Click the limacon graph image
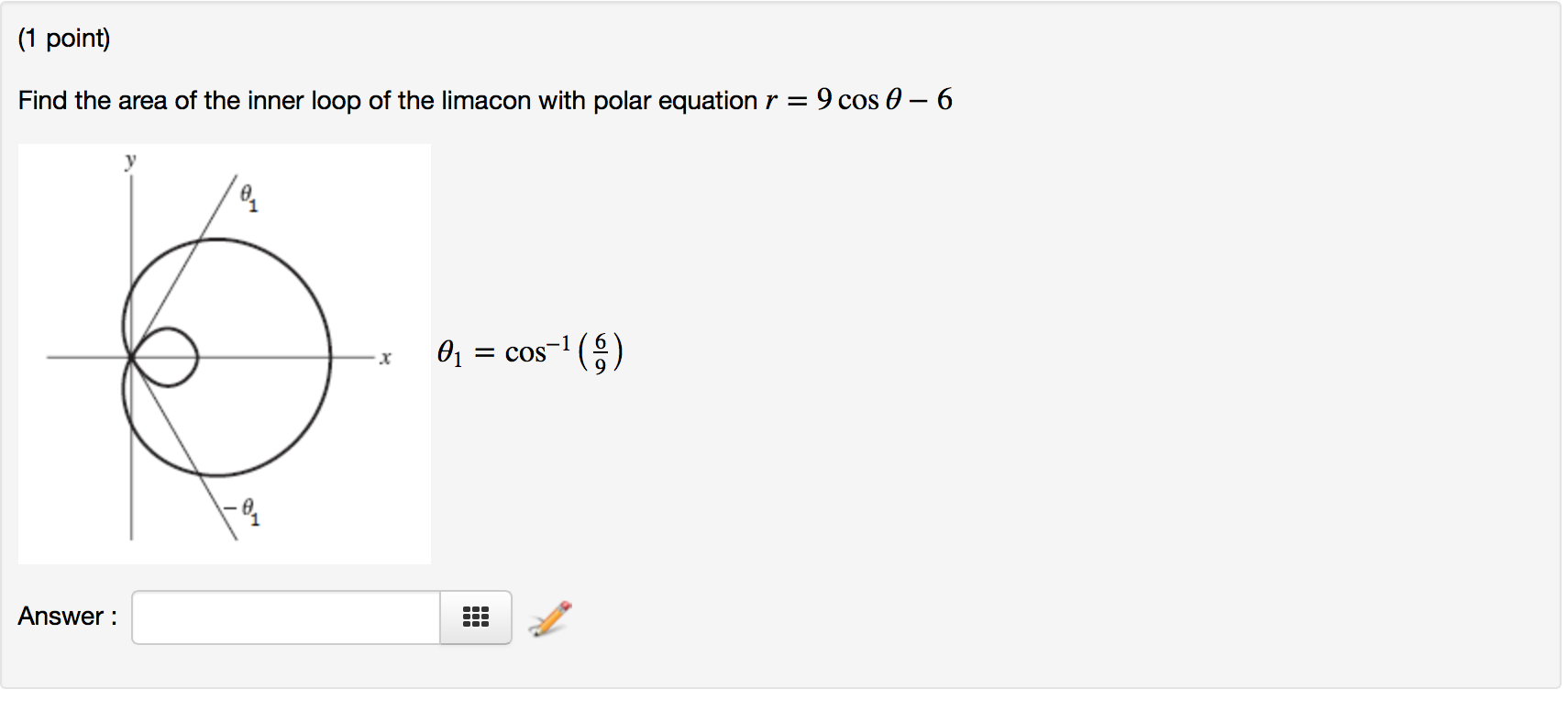This screenshot has width=1568, height=712. pyautogui.click(x=224, y=353)
